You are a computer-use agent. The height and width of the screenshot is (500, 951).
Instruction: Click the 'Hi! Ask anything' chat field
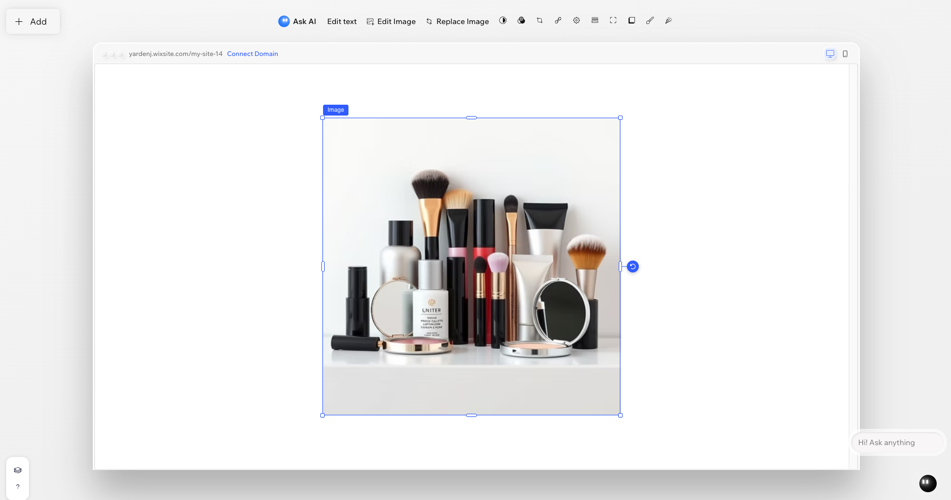(897, 442)
